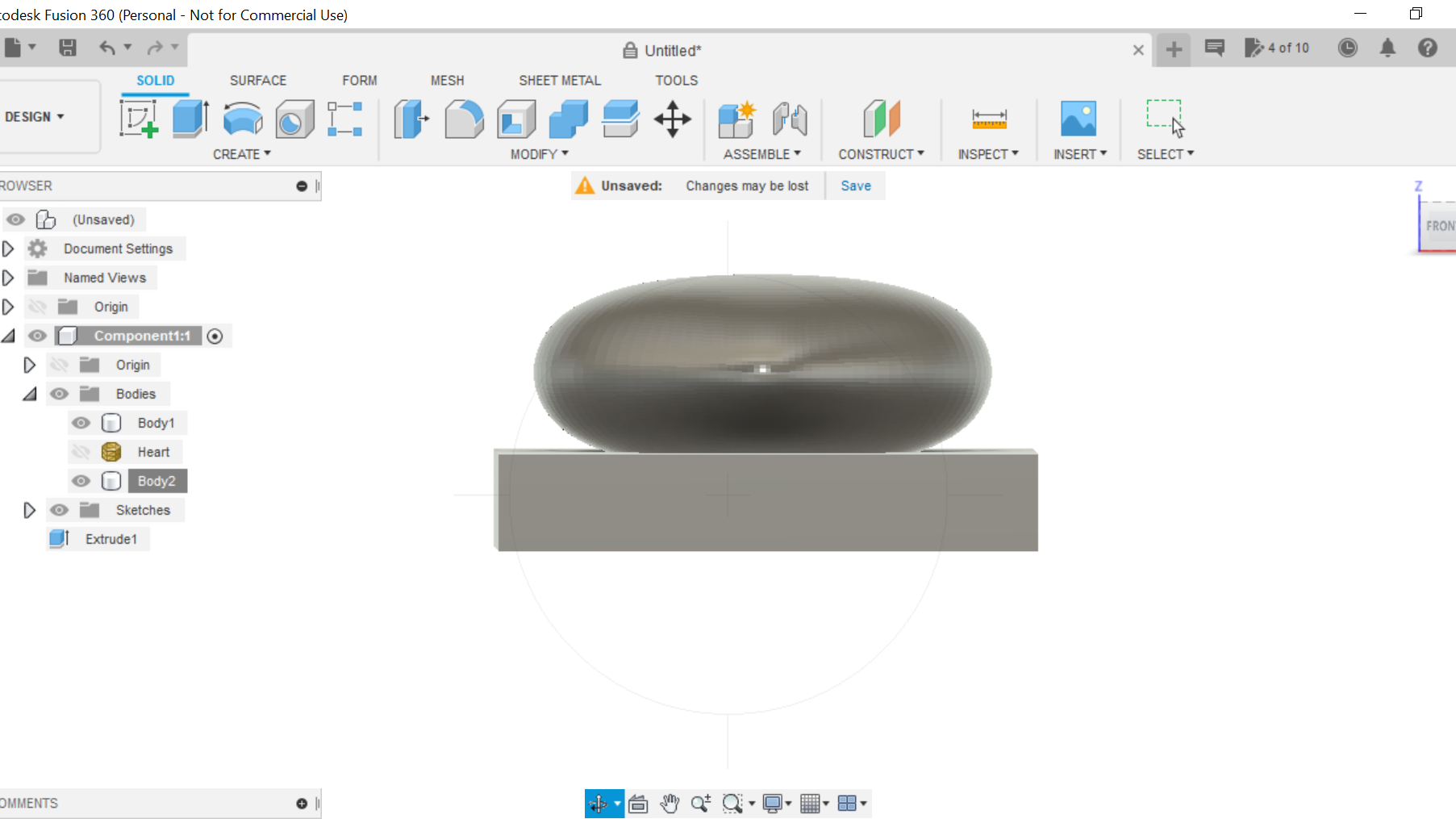Save the unsaved changes
The height and width of the screenshot is (819, 1456).
coord(855,186)
